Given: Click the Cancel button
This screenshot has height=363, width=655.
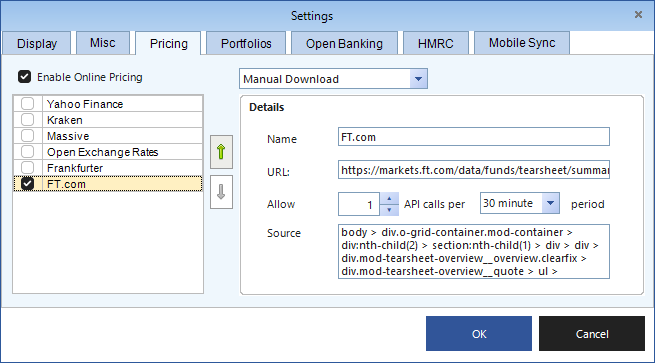Looking at the screenshot, I should [x=592, y=333].
